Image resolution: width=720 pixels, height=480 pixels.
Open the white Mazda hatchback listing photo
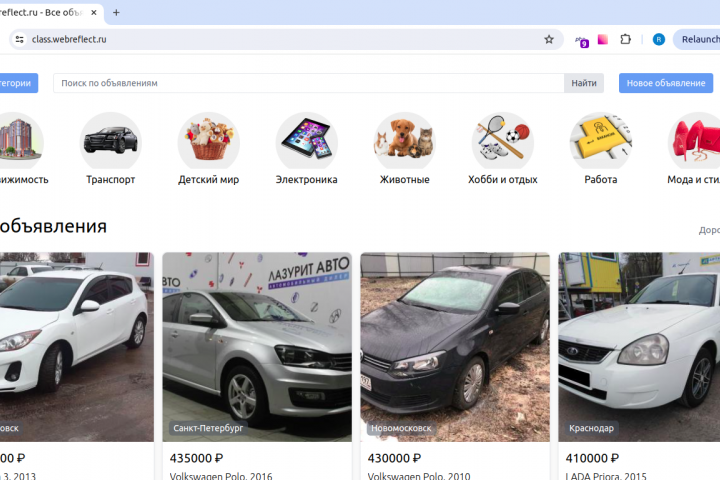pyautogui.click(x=77, y=347)
